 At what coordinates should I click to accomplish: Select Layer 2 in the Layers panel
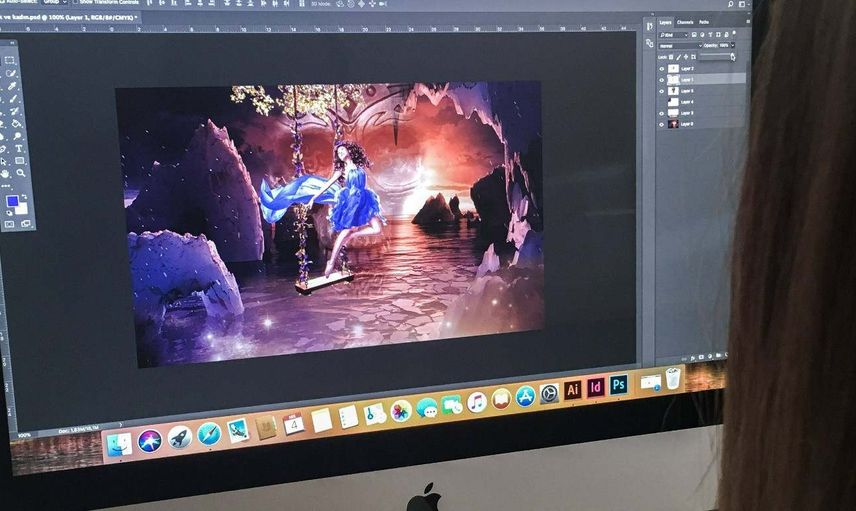point(702,69)
